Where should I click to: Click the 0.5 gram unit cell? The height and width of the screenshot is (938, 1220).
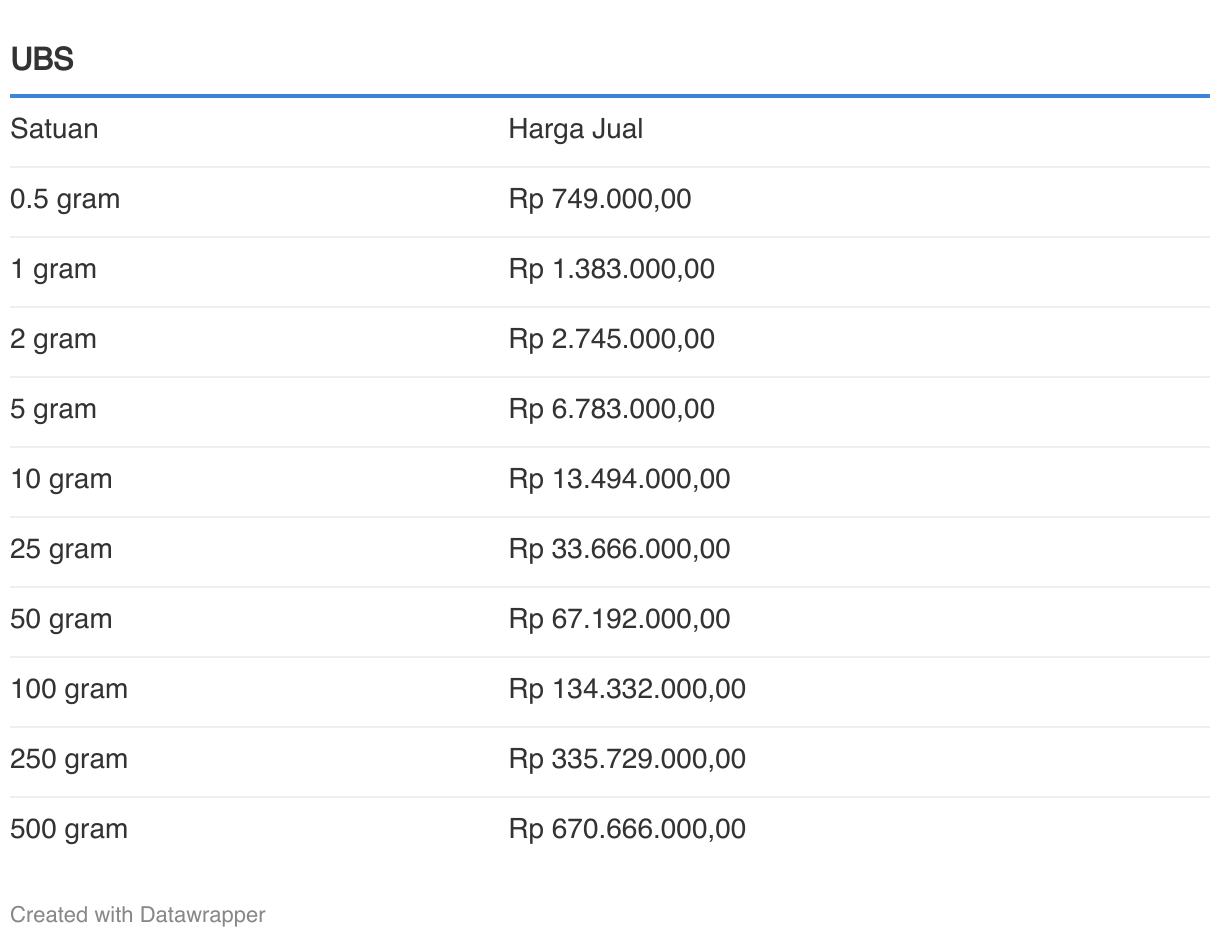coord(65,199)
